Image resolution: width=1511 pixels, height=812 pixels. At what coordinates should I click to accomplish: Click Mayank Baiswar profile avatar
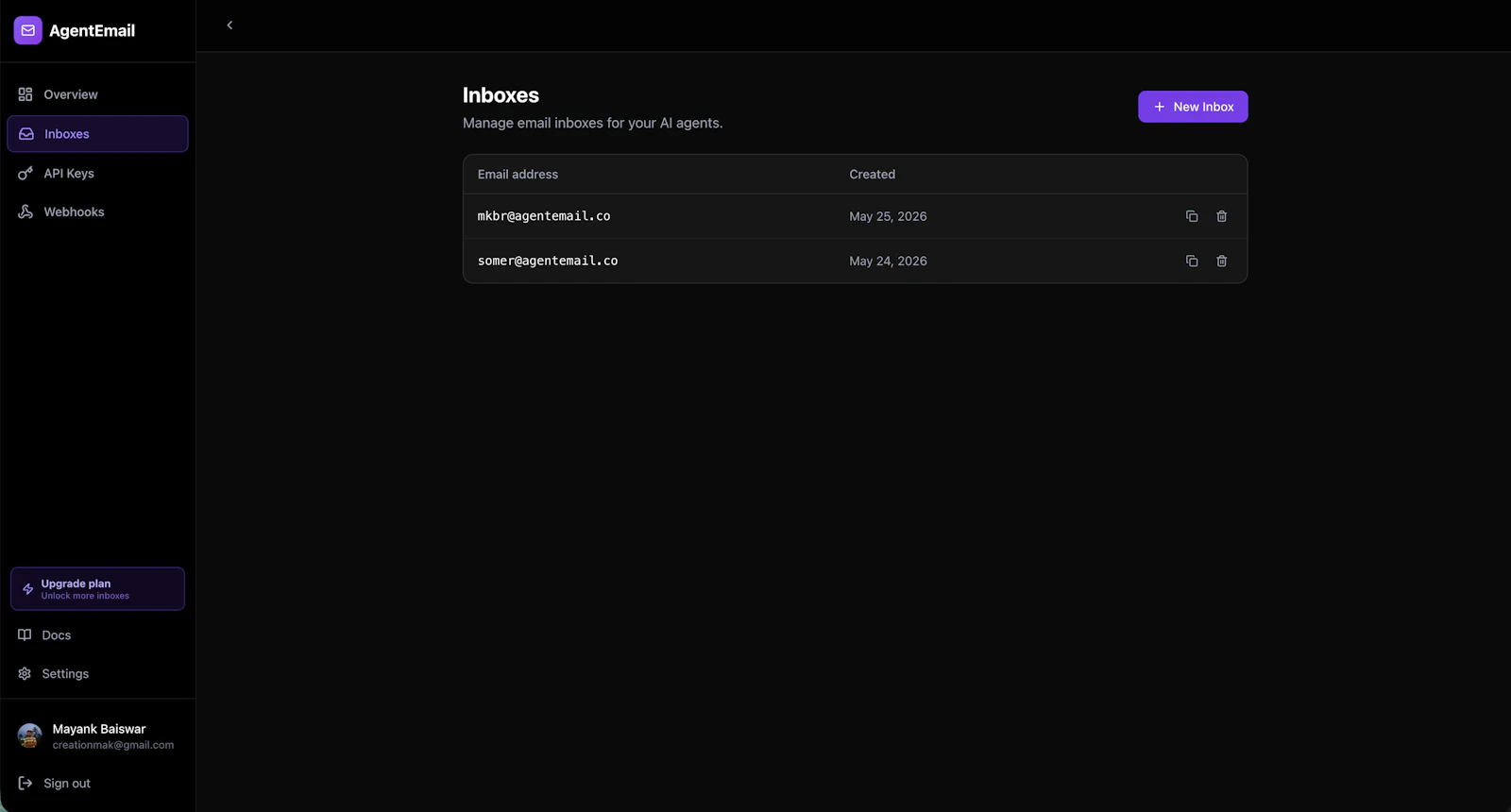pos(29,736)
